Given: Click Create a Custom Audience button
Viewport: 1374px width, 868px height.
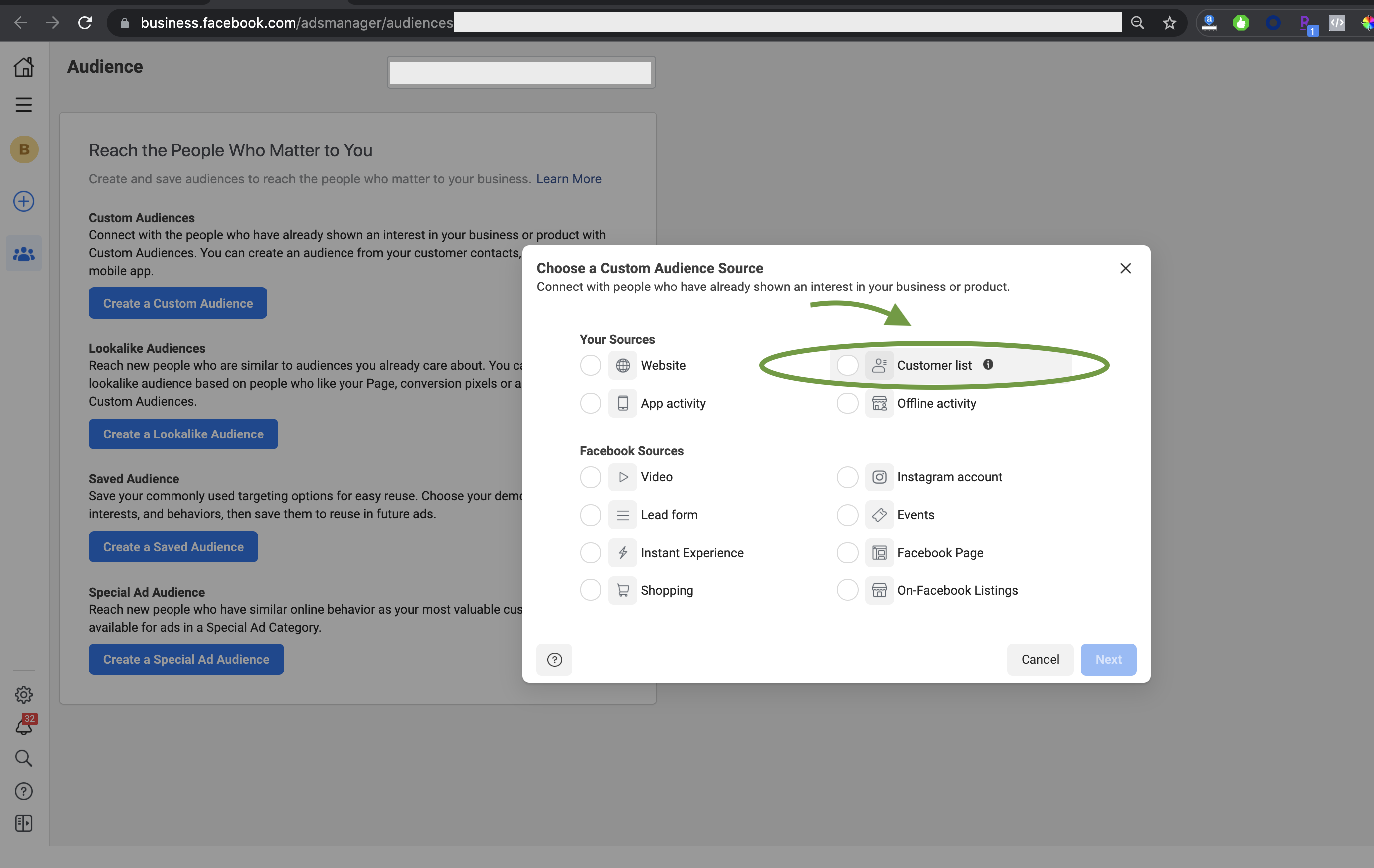Looking at the screenshot, I should point(177,303).
